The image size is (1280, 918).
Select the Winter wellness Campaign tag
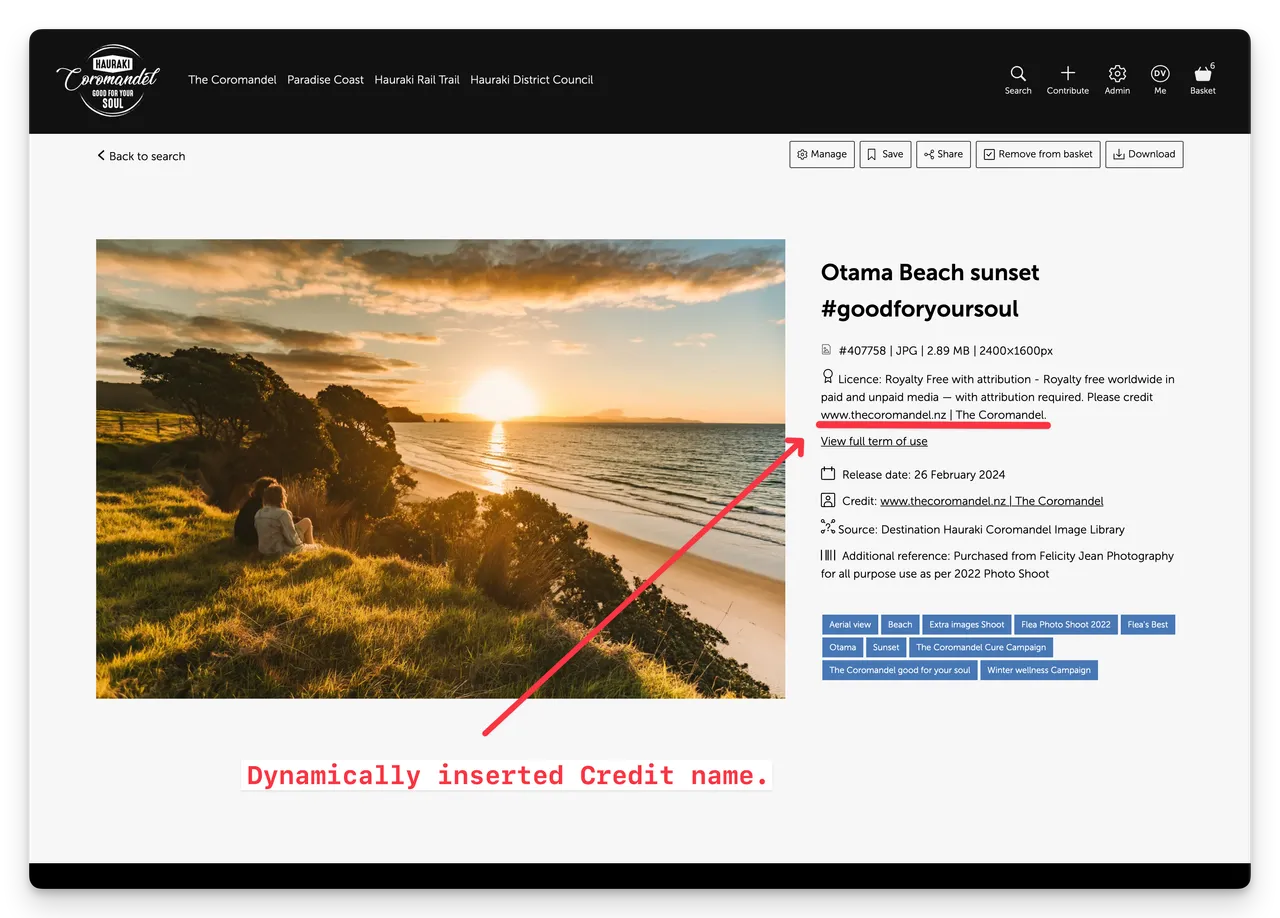click(1039, 670)
